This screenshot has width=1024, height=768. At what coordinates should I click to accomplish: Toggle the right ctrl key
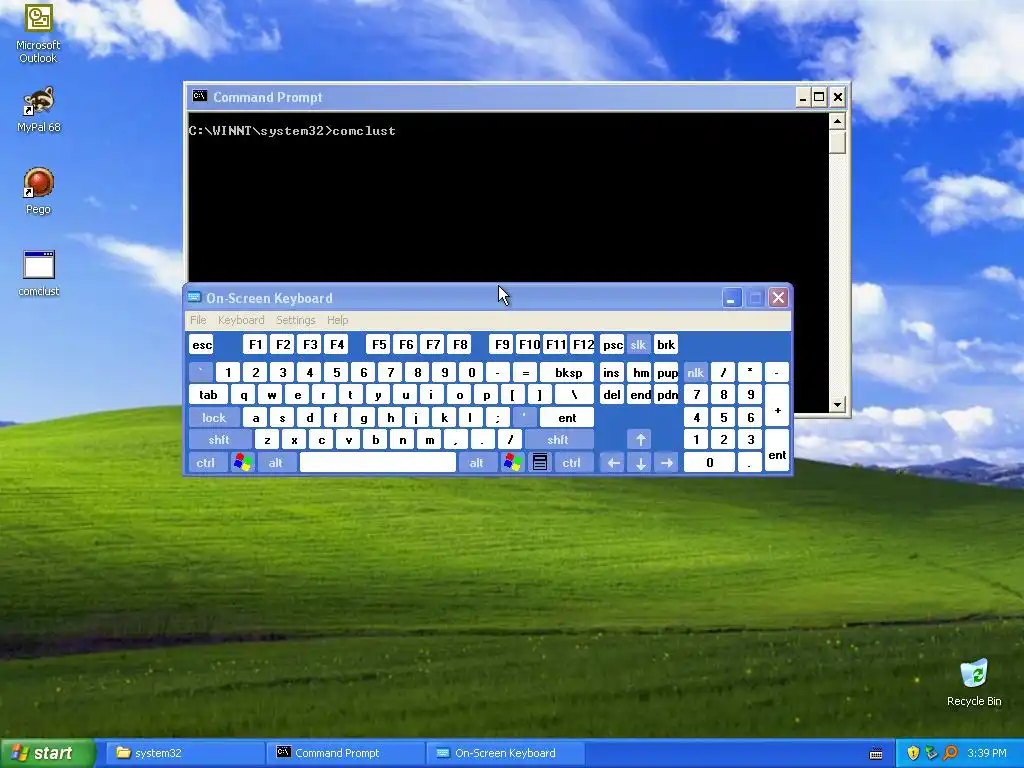572,462
